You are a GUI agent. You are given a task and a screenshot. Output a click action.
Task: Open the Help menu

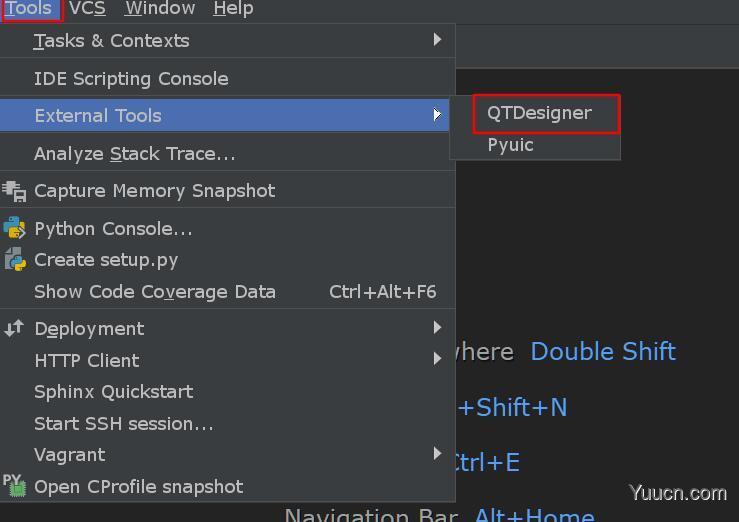click(x=233, y=8)
